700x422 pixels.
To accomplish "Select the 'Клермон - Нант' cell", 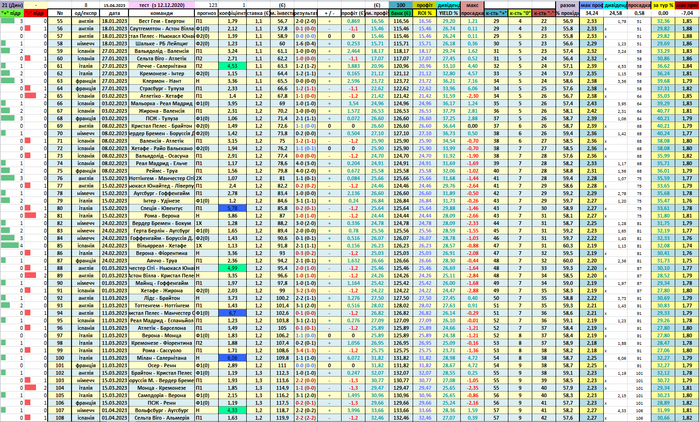I will (x=162, y=81).
